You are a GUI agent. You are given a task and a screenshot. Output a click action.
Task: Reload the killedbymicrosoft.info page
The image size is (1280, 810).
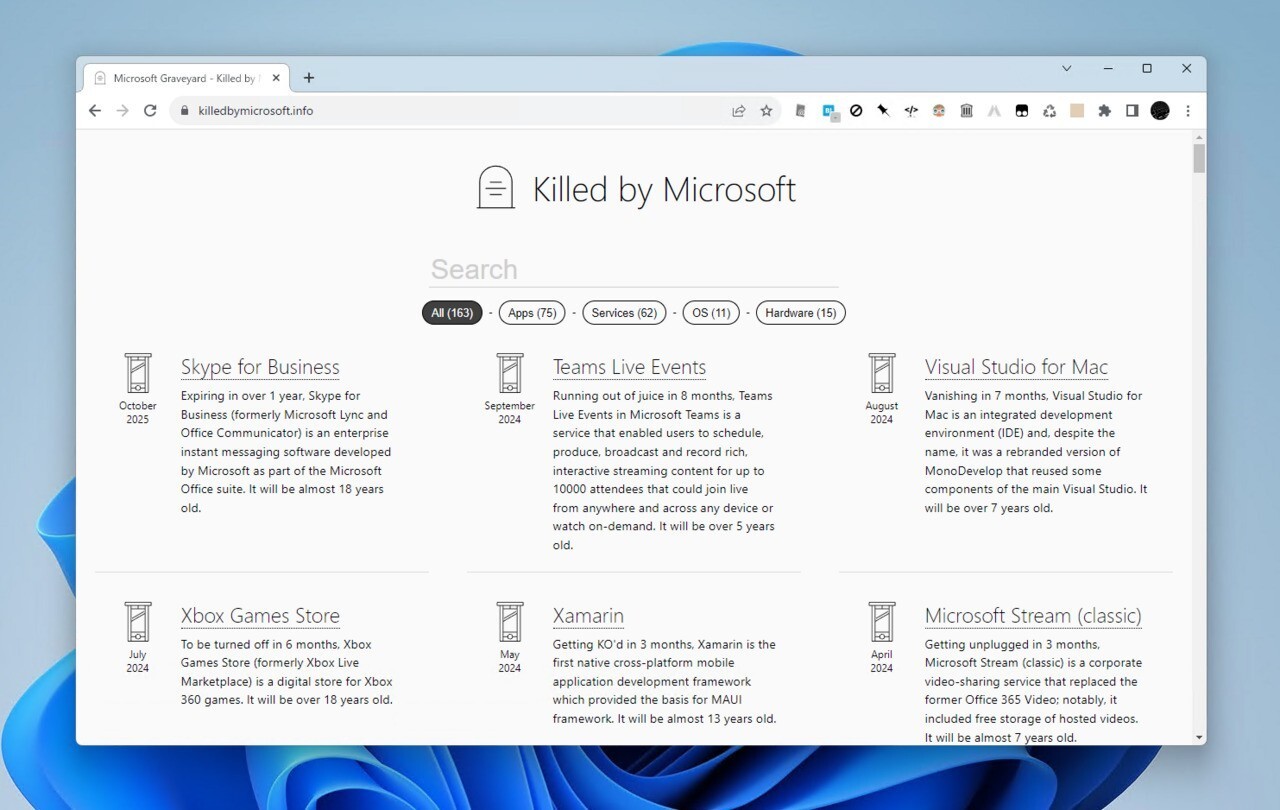pyautogui.click(x=150, y=111)
